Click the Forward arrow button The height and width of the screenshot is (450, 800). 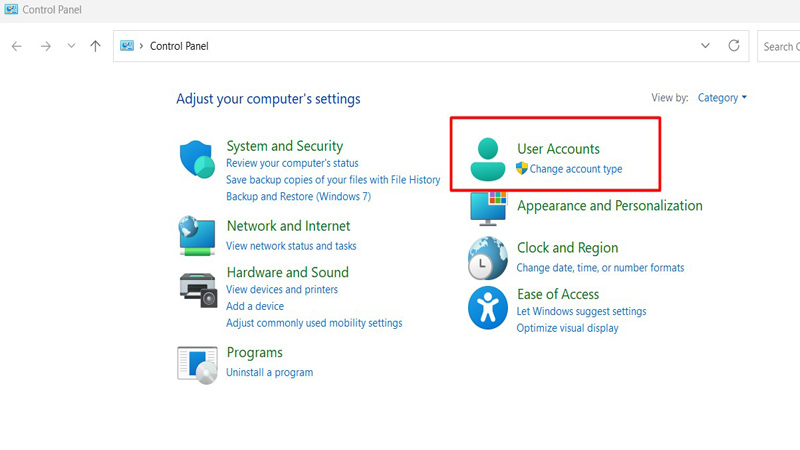coord(45,46)
